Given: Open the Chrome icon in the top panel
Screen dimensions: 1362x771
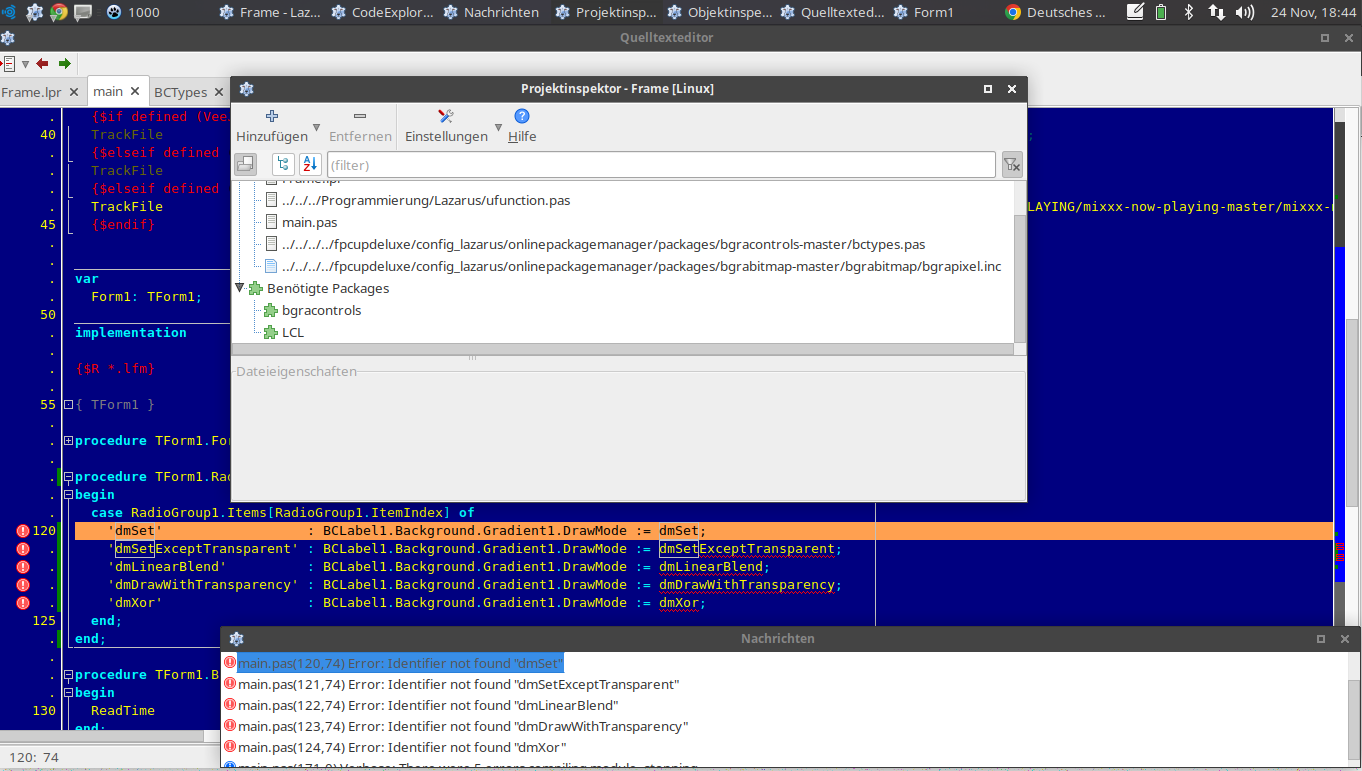Looking at the screenshot, I should pos(59,12).
